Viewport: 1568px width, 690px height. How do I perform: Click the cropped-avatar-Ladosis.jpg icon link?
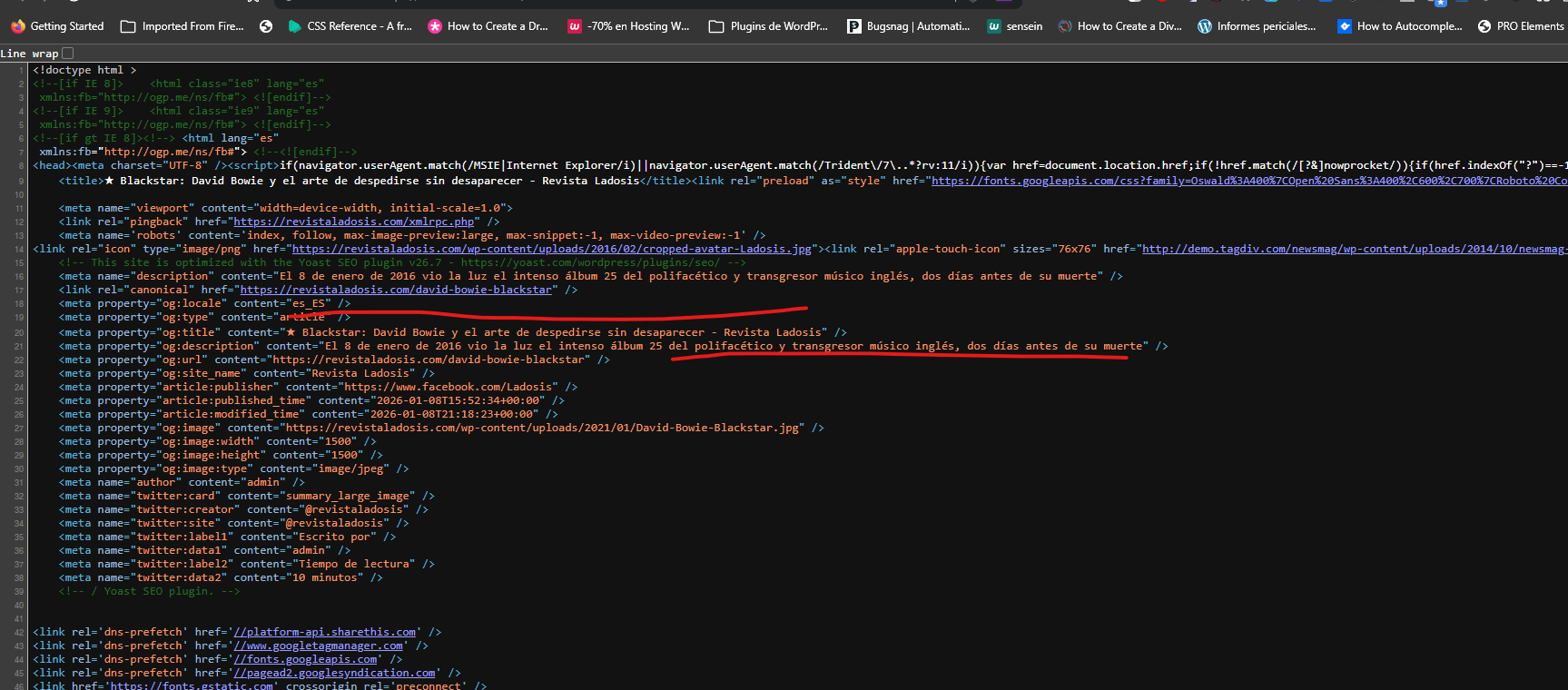click(551, 249)
